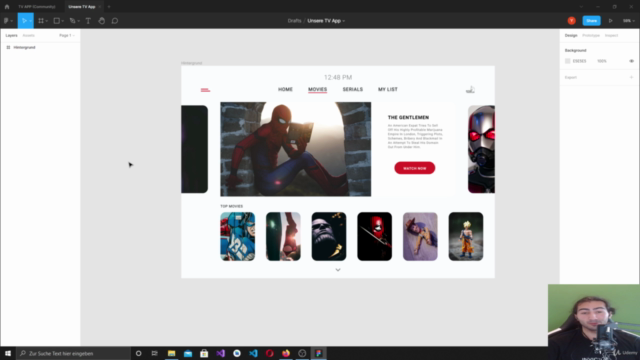Select the Rectangle shape tool
Viewport: 640px width, 360px height.
pos(57,21)
